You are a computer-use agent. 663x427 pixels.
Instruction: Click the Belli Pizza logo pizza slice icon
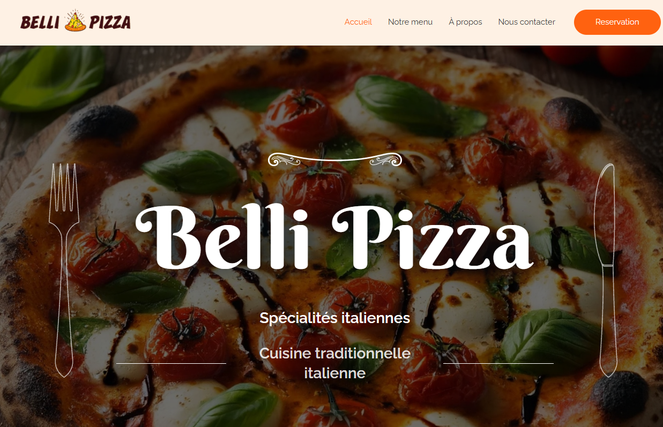click(75, 21)
